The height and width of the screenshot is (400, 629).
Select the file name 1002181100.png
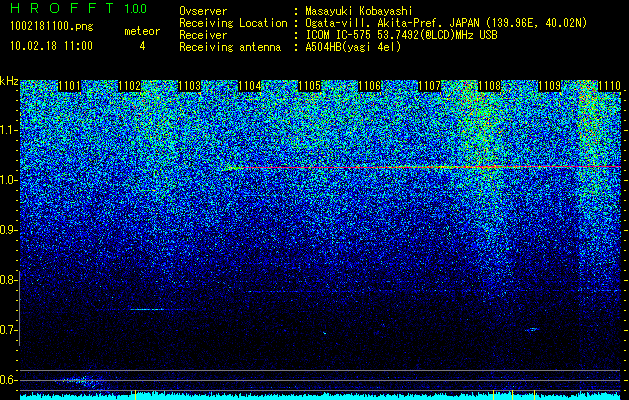[52, 27]
